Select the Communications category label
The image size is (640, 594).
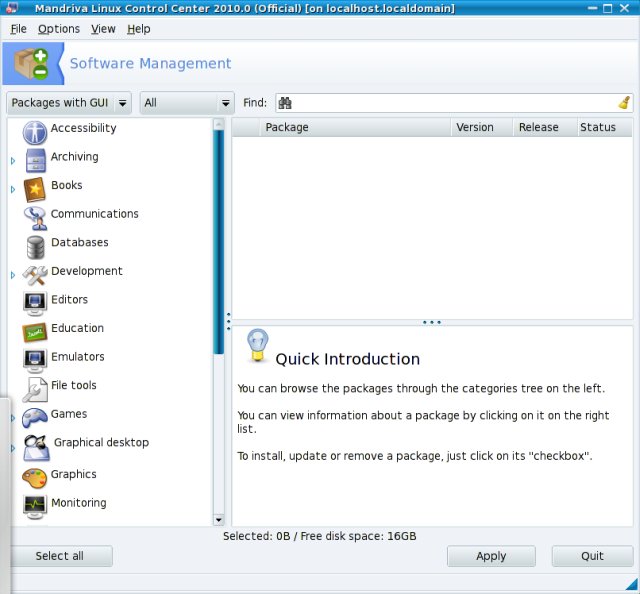click(95, 214)
